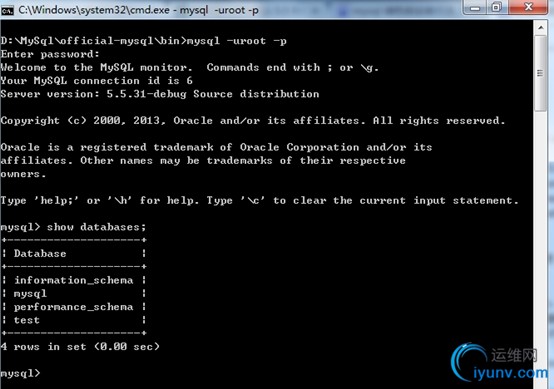Click the 'show databases;' command
The width and height of the screenshot is (554, 389).
tap(96, 227)
